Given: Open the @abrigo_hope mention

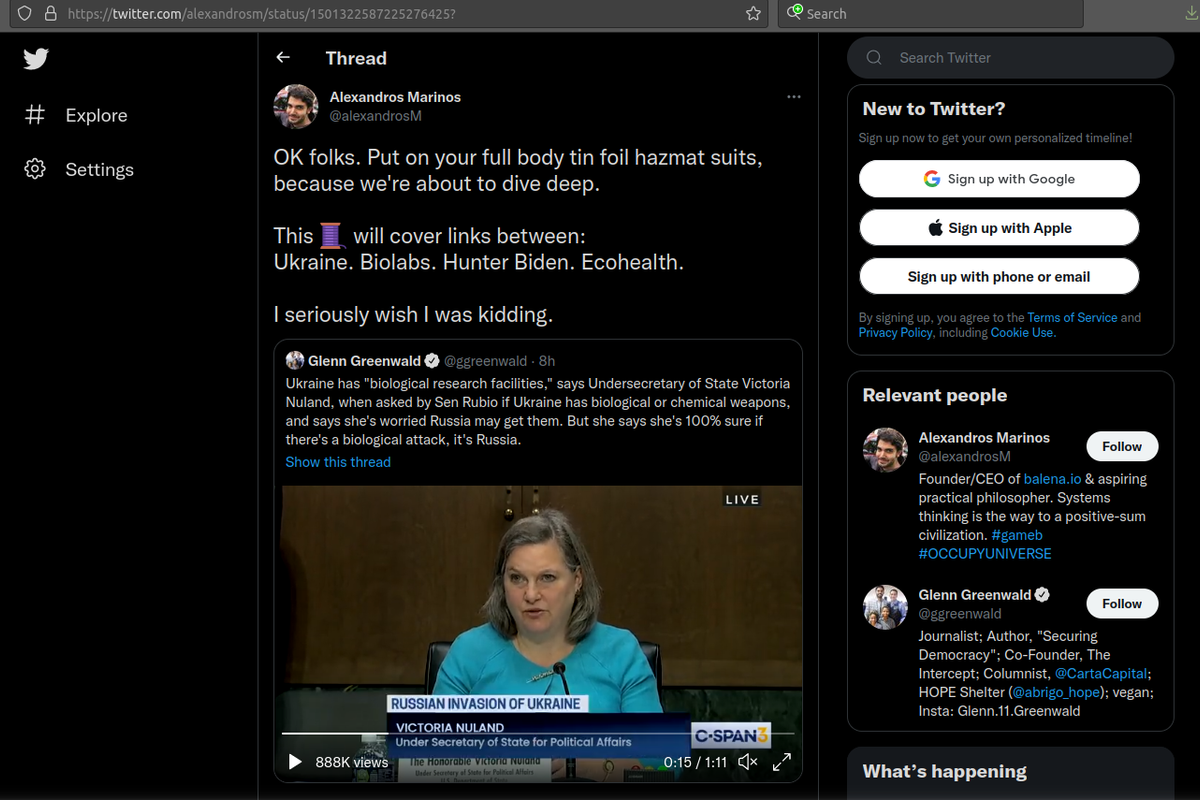Looking at the screenshot, I should (1056, 692).
